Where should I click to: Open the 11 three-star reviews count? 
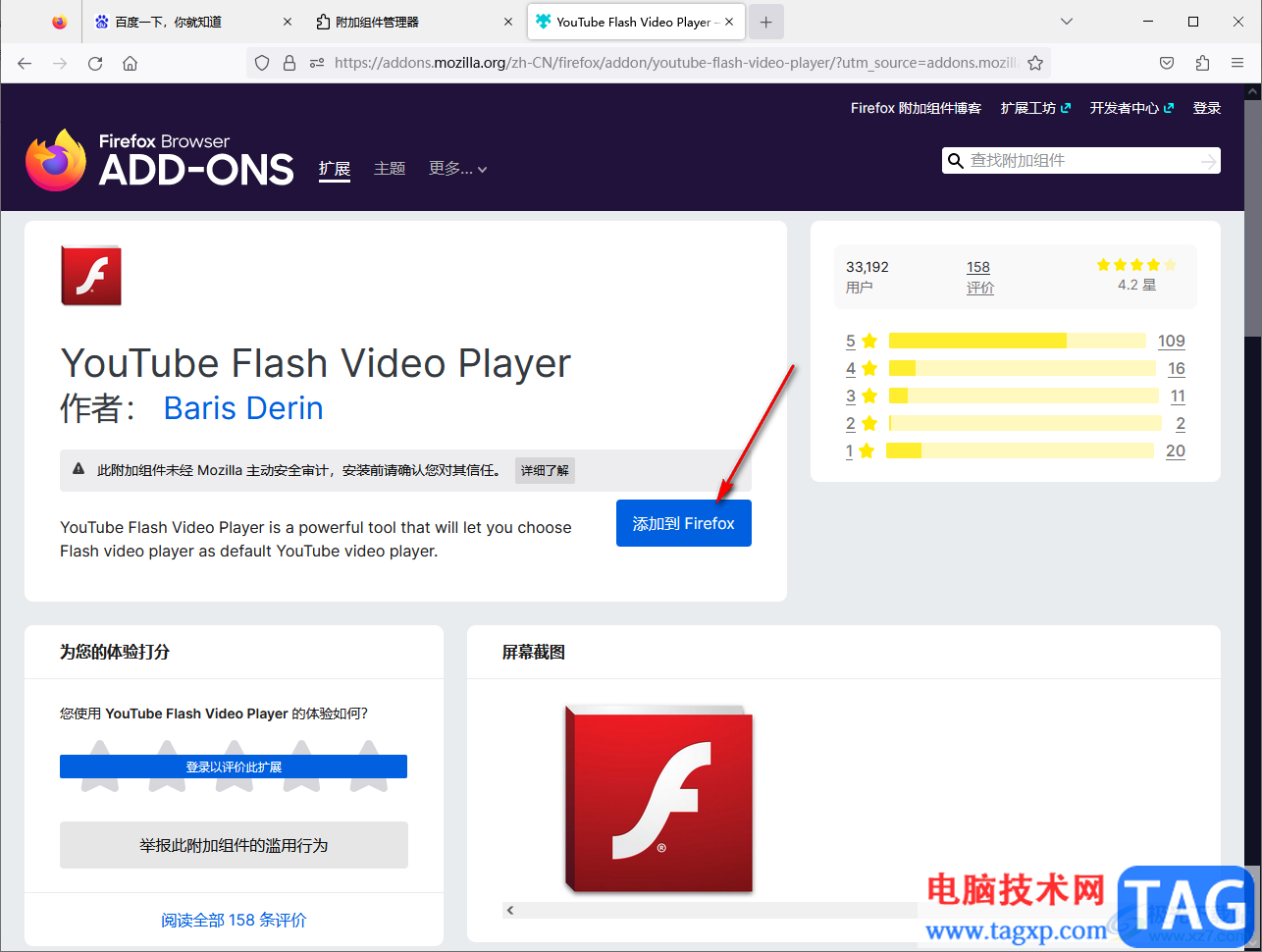1178,396
